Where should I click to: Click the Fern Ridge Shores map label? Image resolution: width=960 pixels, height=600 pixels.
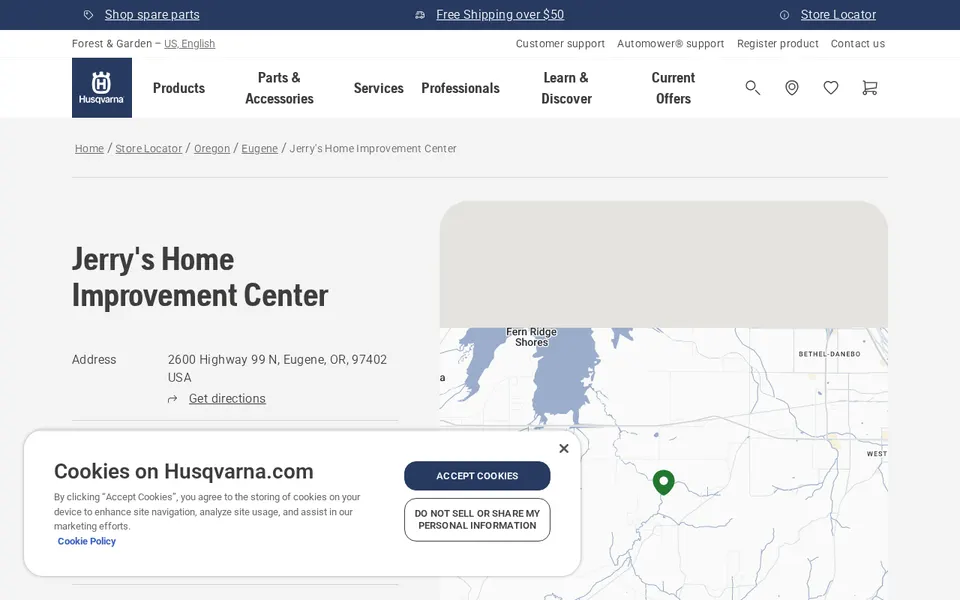coord(531,337)
